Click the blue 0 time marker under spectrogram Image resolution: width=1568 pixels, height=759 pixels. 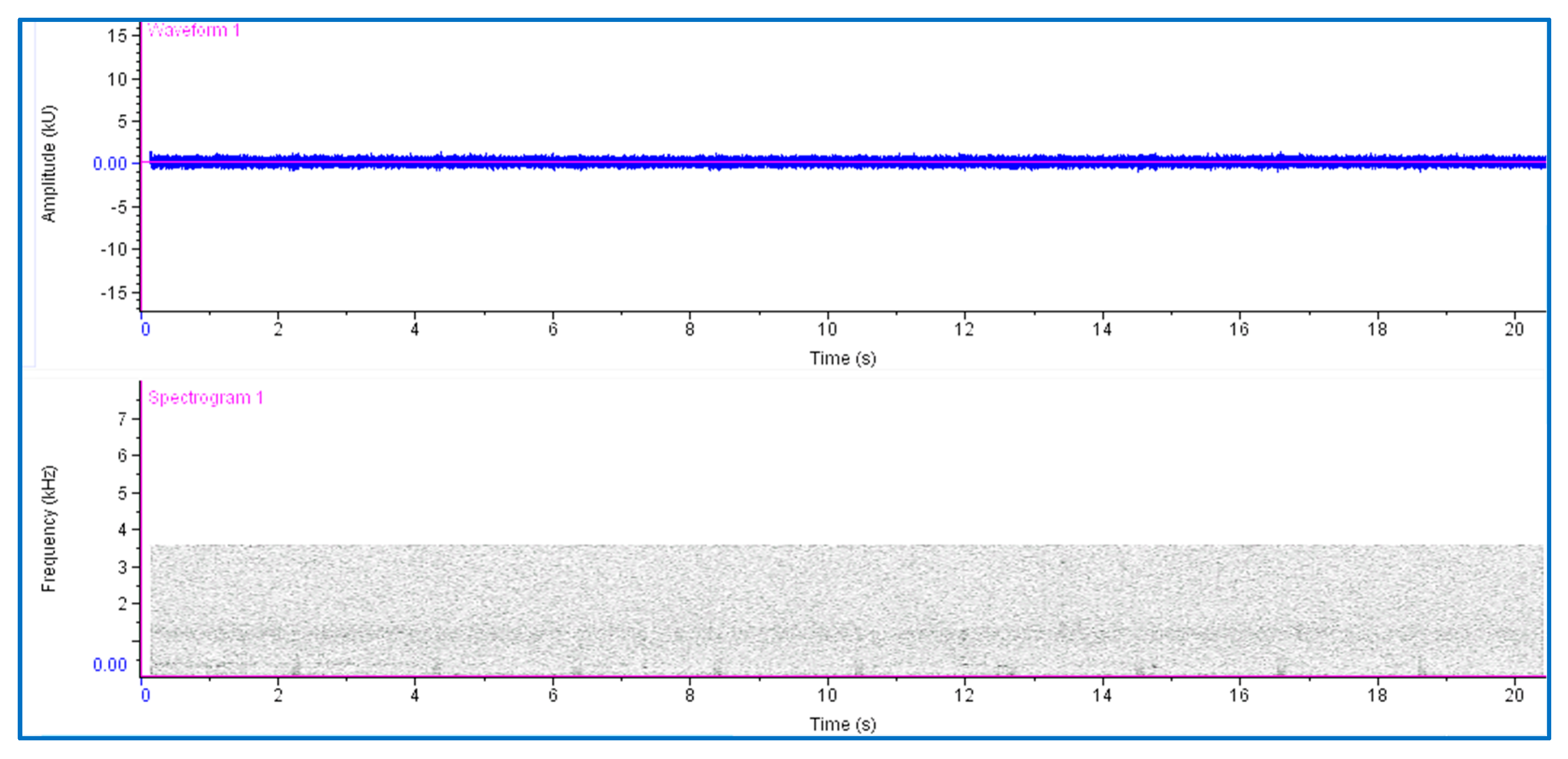tap(145, 695)
